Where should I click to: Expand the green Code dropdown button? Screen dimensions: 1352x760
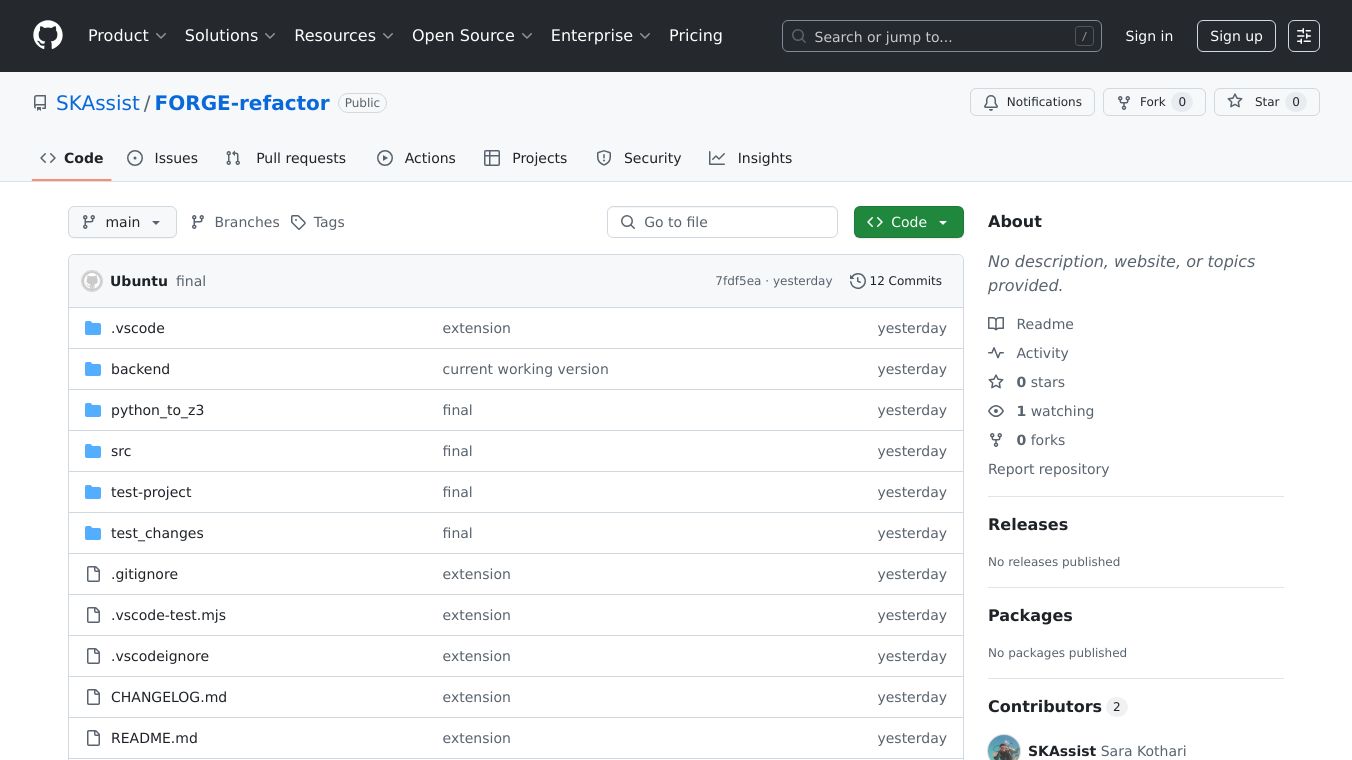coord(908,222)
